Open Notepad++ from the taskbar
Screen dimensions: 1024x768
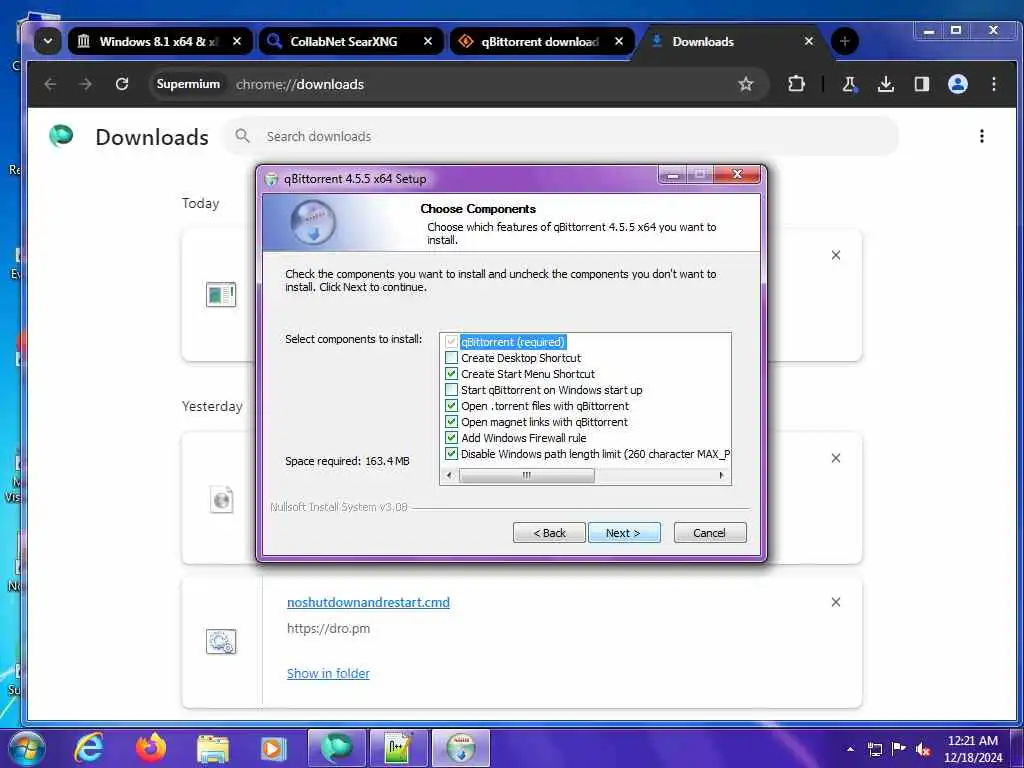click(x=398, y=748)
